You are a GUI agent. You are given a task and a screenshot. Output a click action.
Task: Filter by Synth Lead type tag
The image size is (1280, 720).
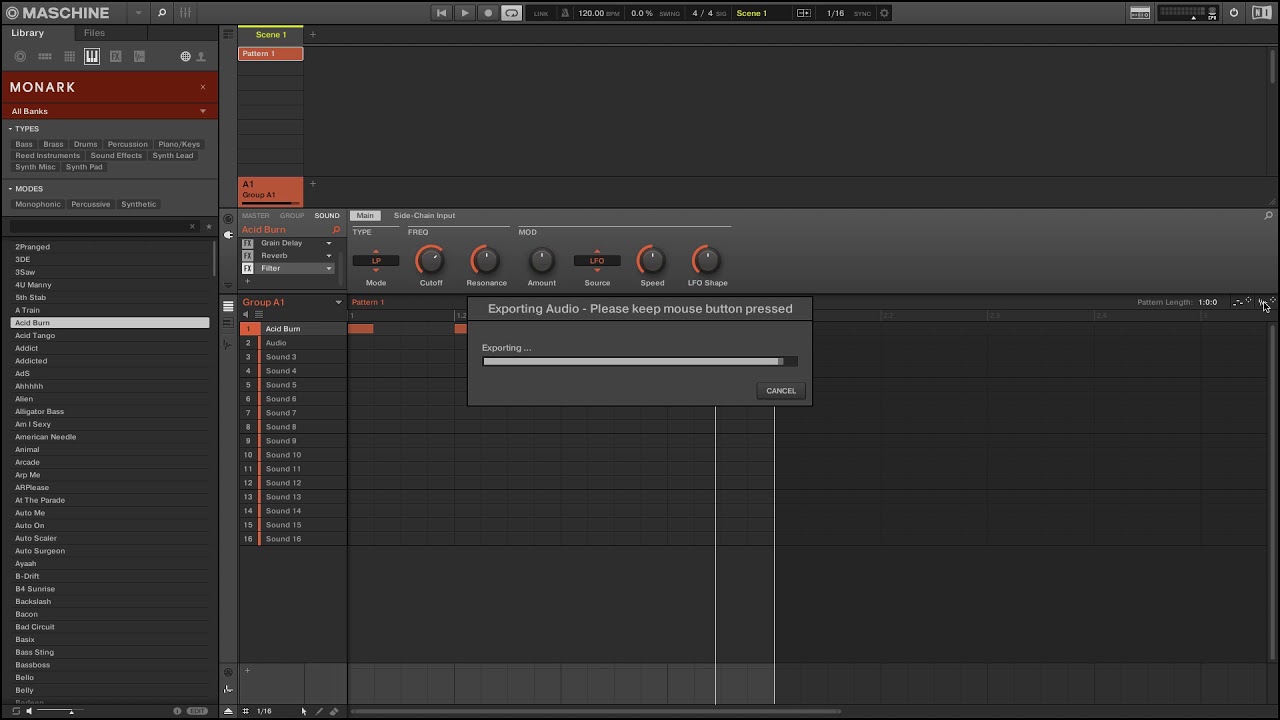click(173, 155)
